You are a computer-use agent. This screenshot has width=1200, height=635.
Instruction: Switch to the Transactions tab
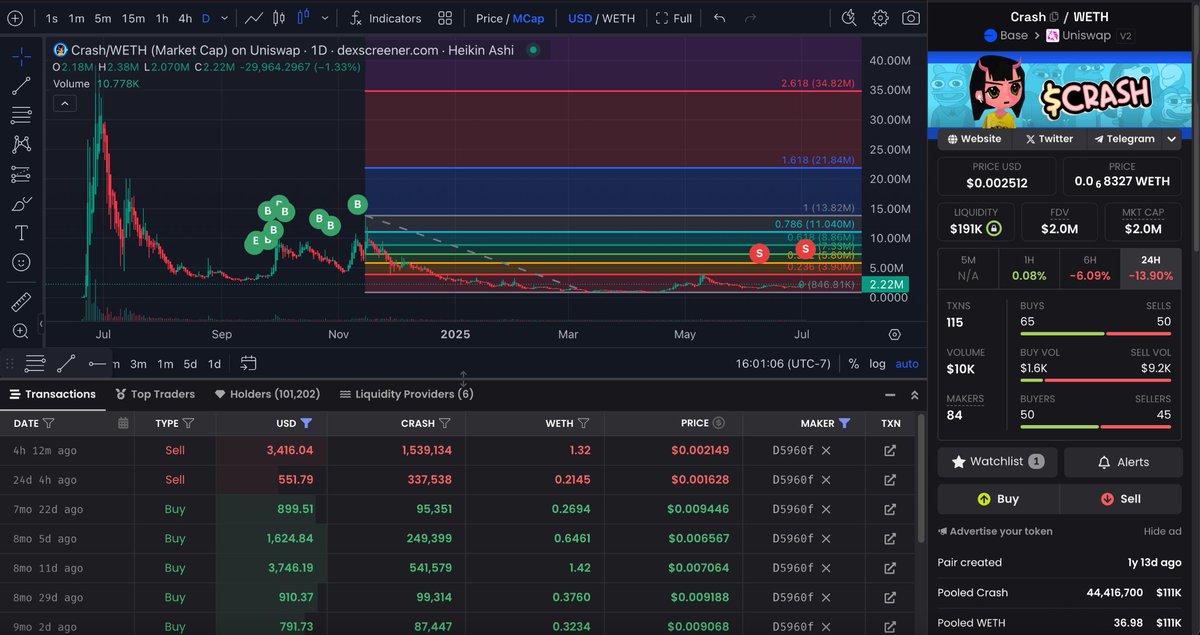[52, 394]
